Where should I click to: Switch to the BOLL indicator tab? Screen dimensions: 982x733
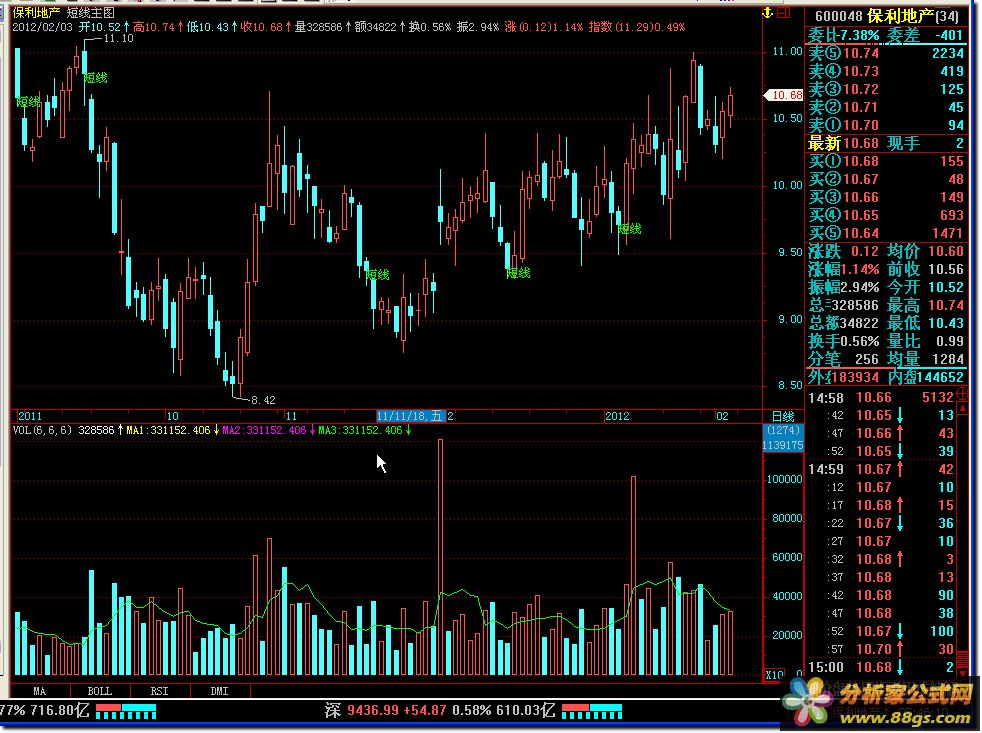click(x=100, y=691)
